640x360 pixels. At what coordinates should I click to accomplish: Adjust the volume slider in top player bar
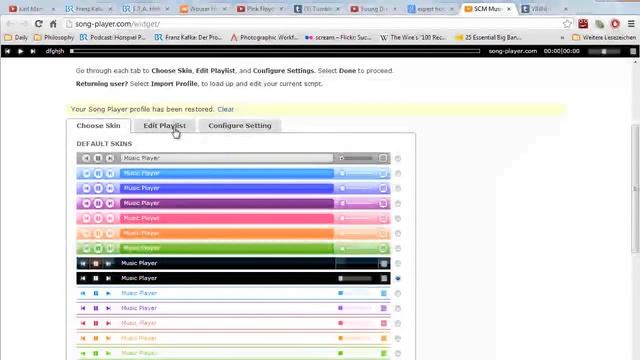pos(604,51)
